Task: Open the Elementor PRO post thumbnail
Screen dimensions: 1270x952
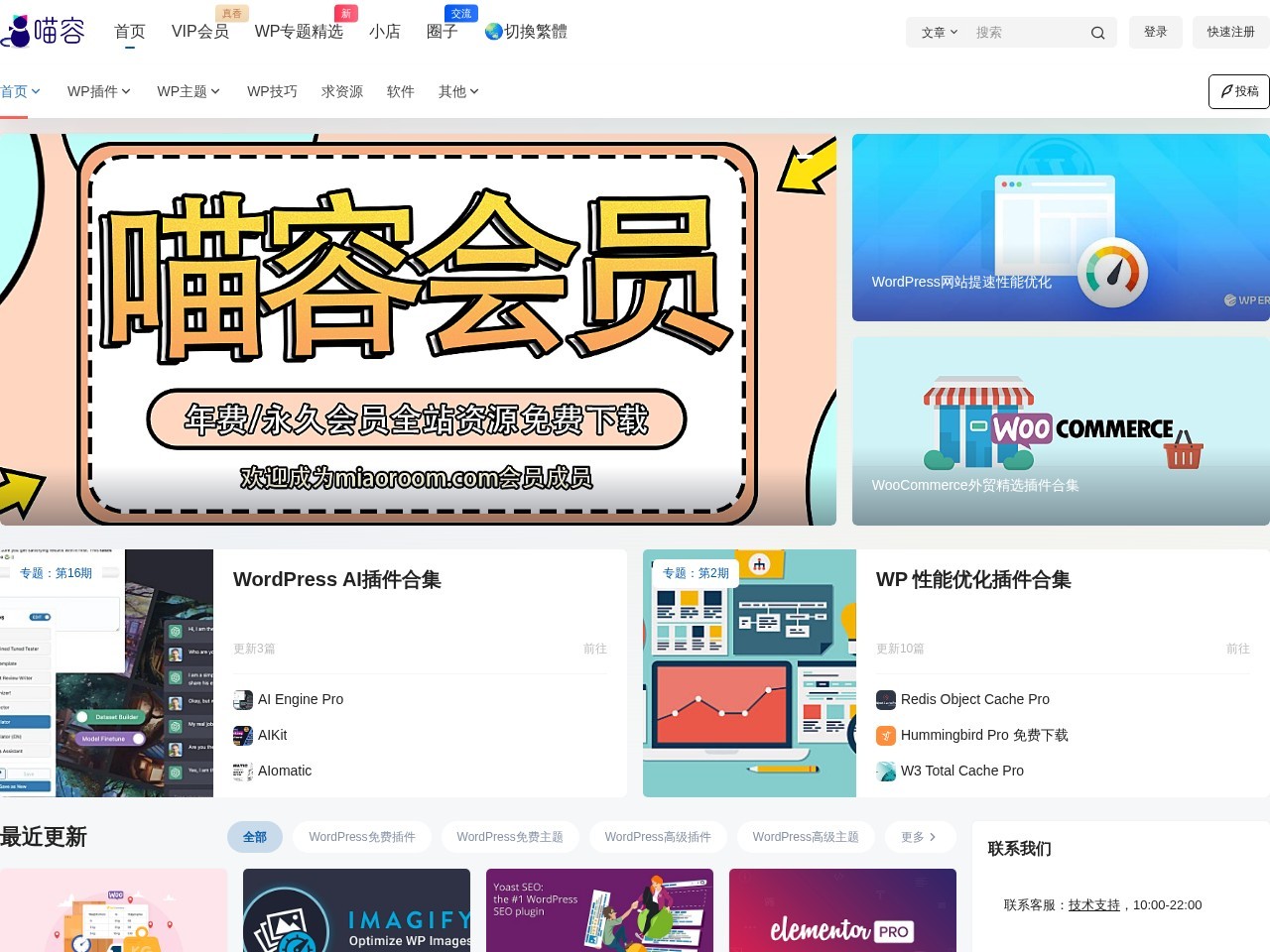Action: [842, 910]
